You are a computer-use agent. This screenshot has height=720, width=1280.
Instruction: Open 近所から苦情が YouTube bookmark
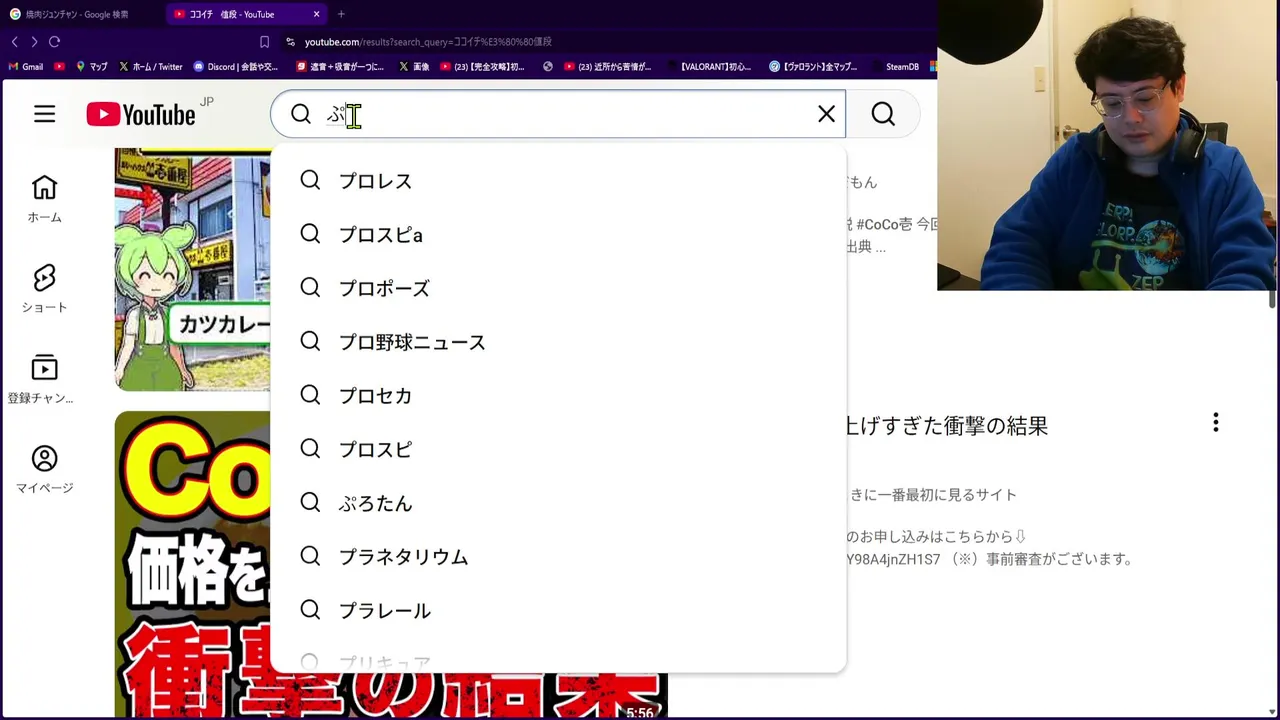(608, 67)
